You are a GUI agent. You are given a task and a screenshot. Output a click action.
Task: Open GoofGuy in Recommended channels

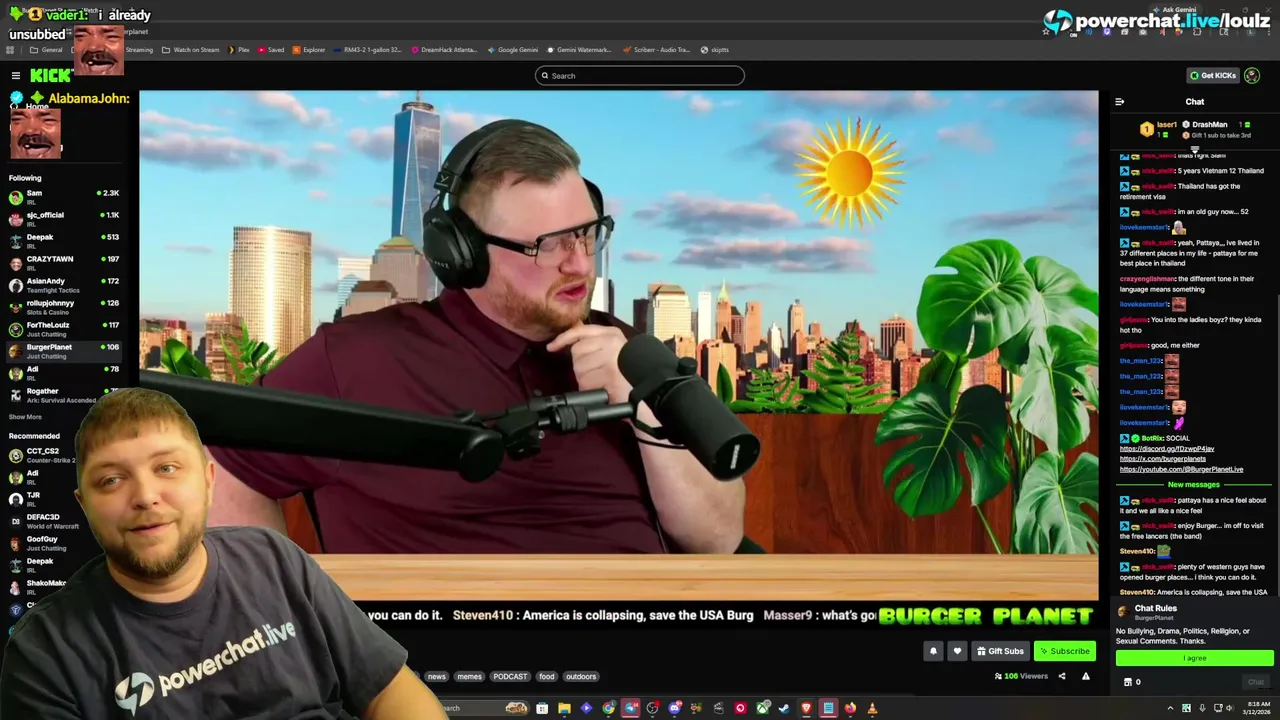point(40,543)
